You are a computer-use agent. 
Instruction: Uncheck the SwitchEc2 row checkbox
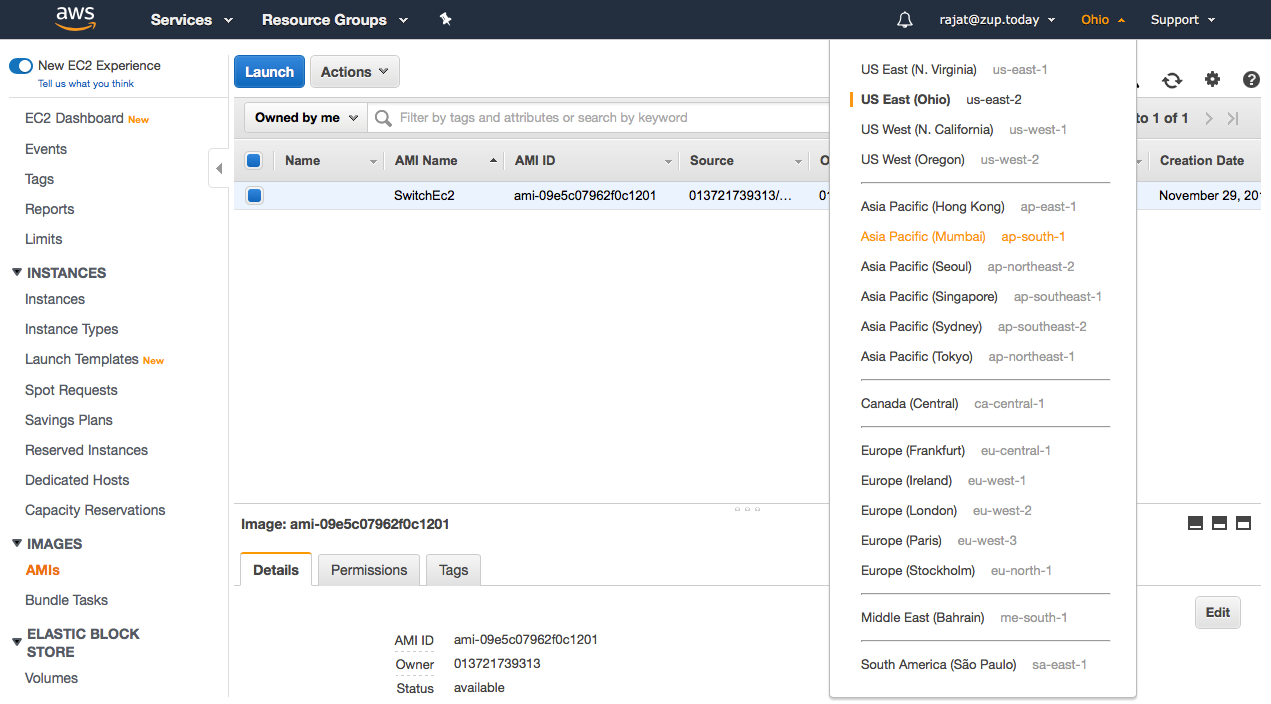[x=254, y=195]
